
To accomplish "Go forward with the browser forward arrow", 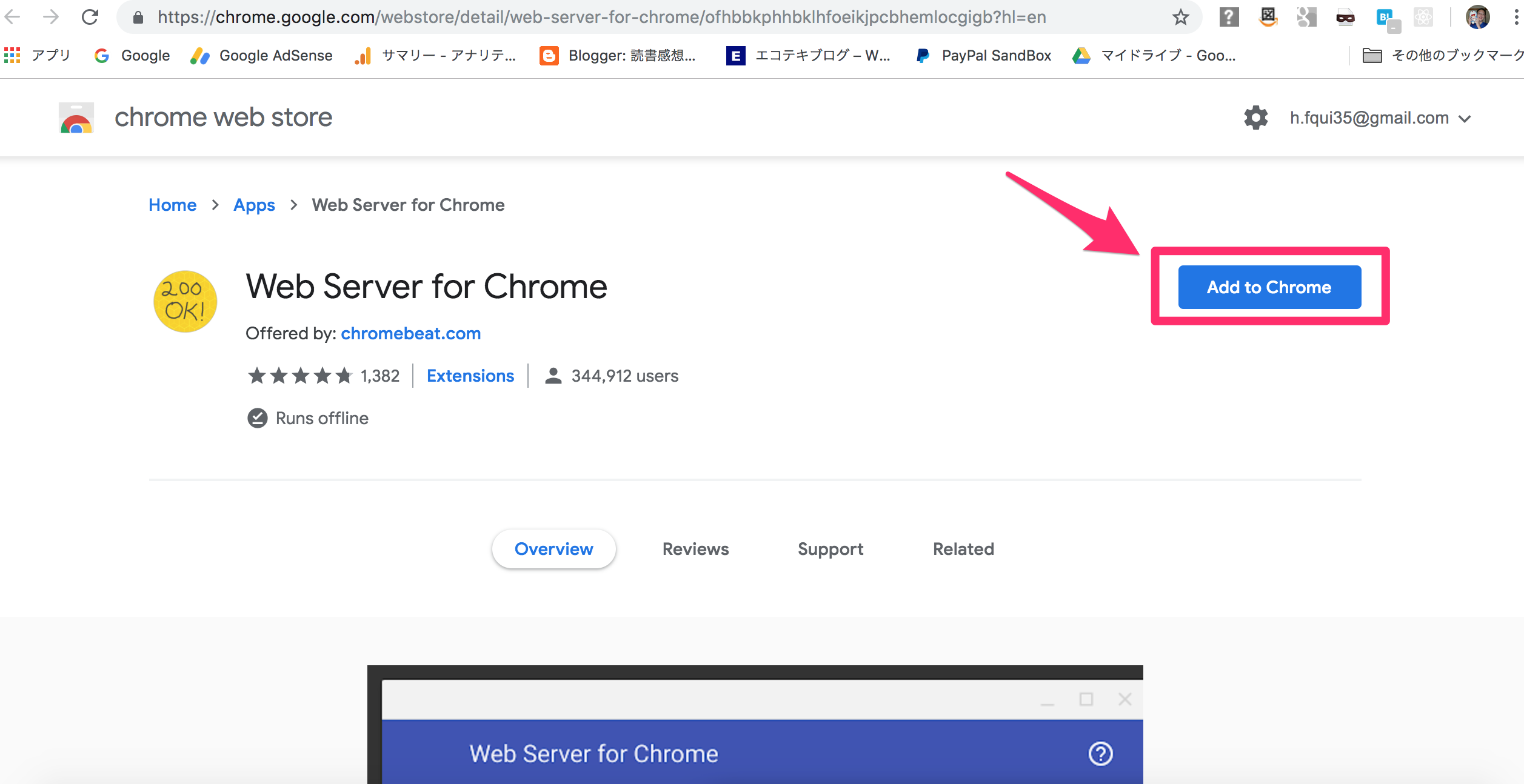I will click(51, 17).
